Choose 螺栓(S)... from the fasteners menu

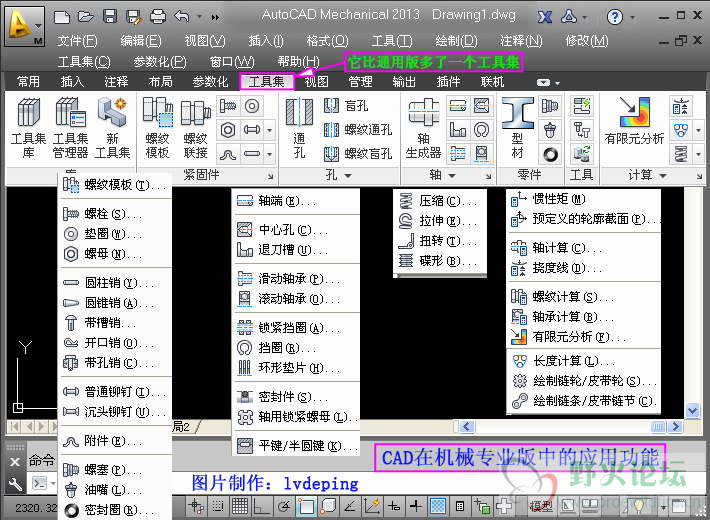[x=115, y=214]
